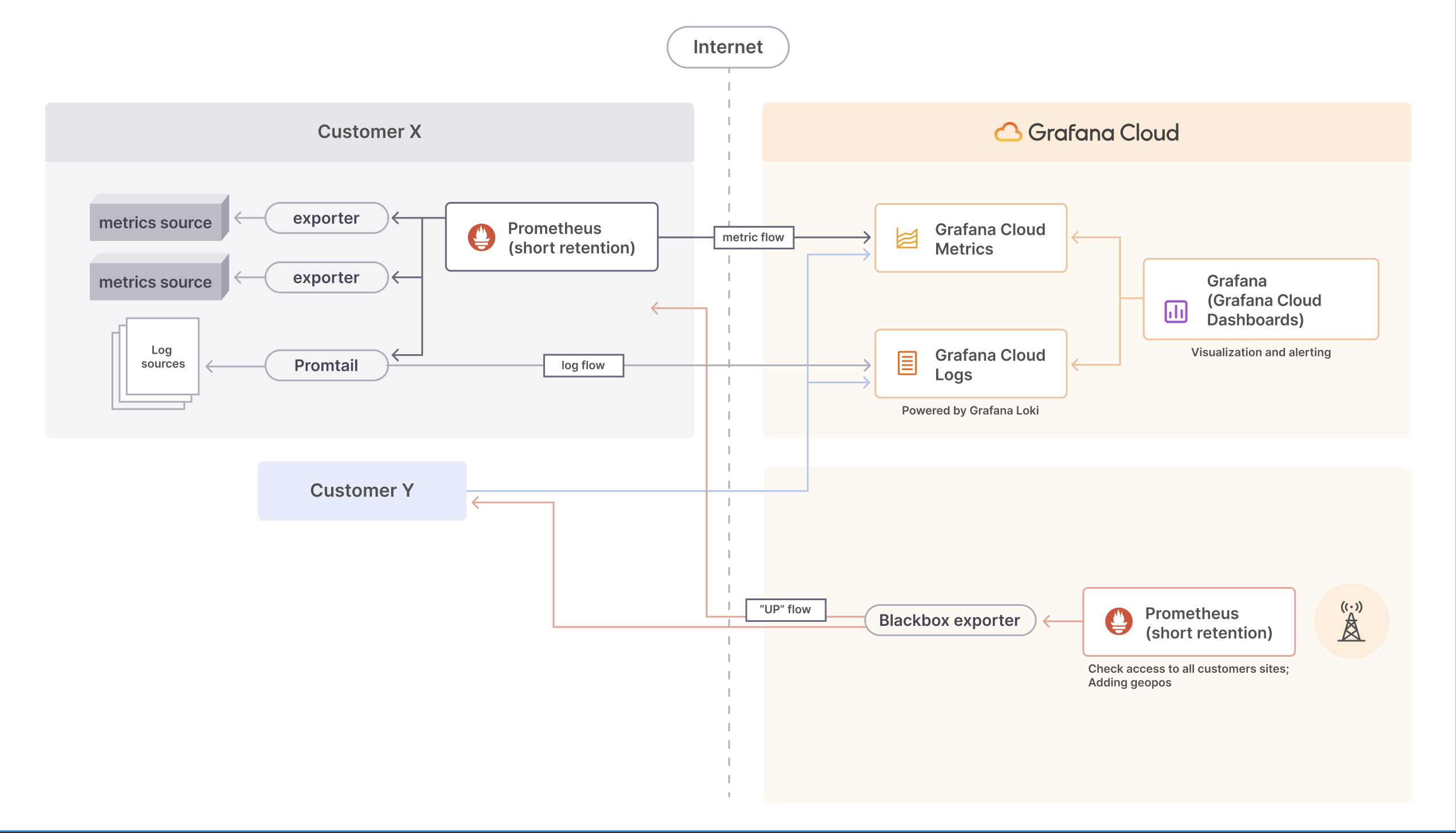Click the "UP" flow label box

pyautogui.click(x=785, y=609)
